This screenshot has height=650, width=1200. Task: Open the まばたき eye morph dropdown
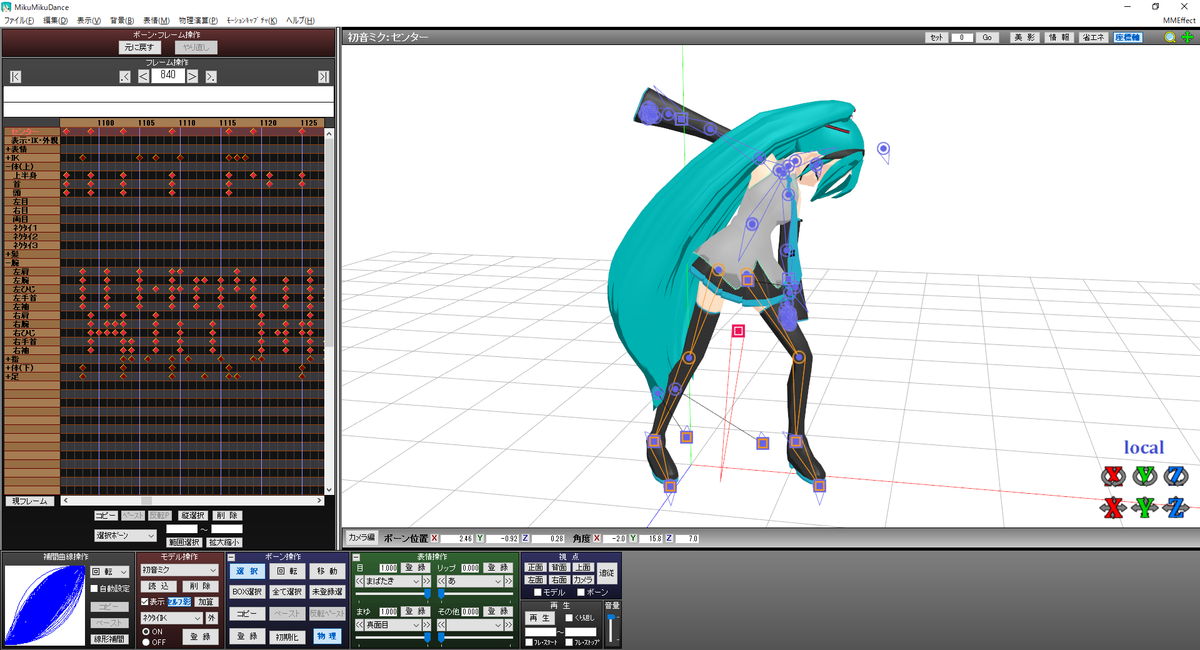[392, 581]
